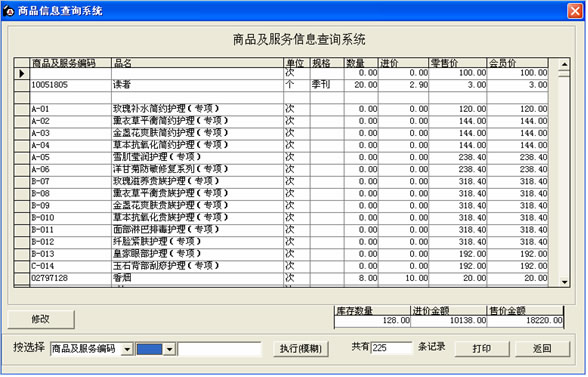The height and width of the screenshot is (377, 588).
Task: Click the scrollbar down arrow
Action: click(564, 282)
